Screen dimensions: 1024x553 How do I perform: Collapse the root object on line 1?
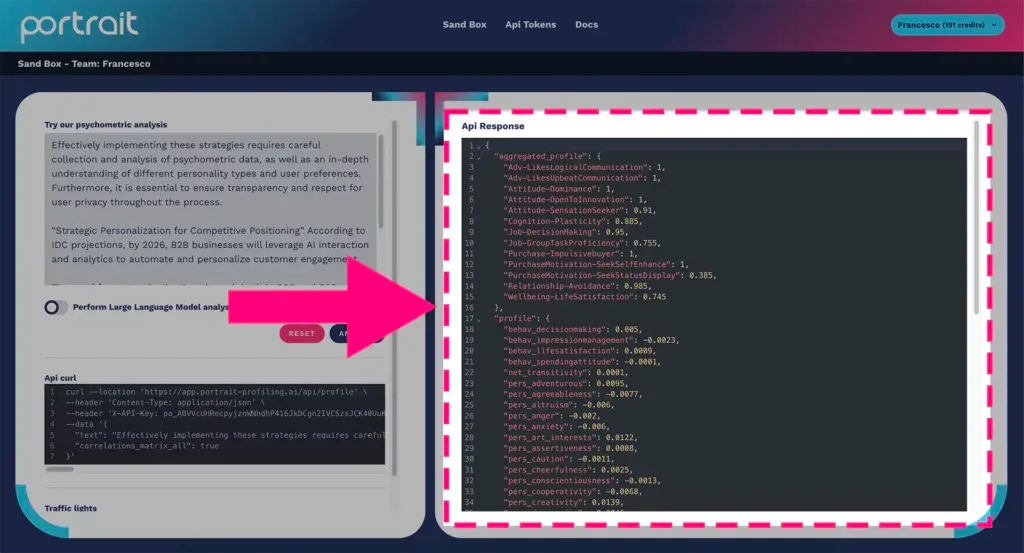479,146
